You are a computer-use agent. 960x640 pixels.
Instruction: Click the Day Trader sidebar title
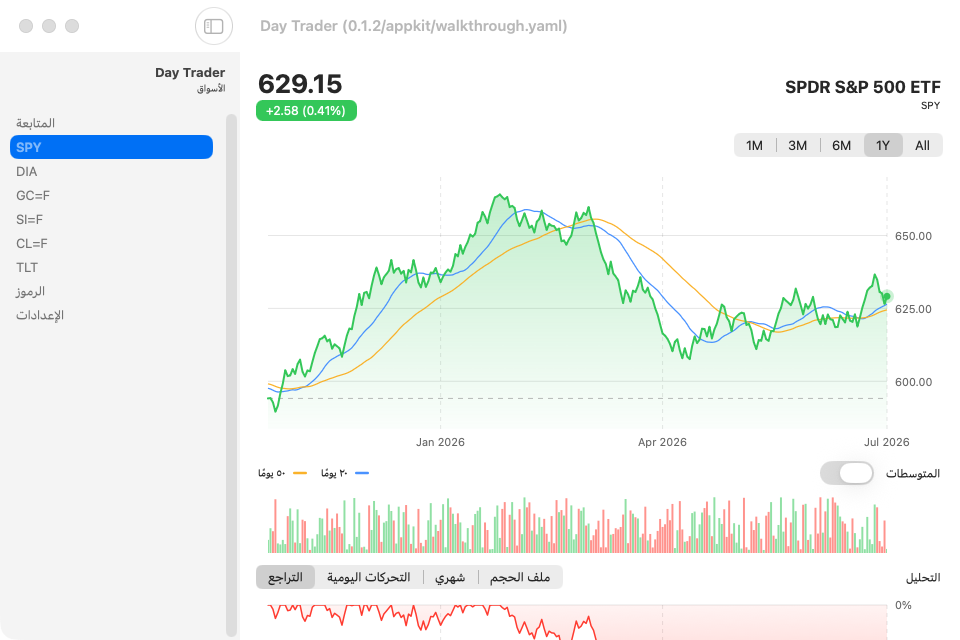tap(190, 72)
